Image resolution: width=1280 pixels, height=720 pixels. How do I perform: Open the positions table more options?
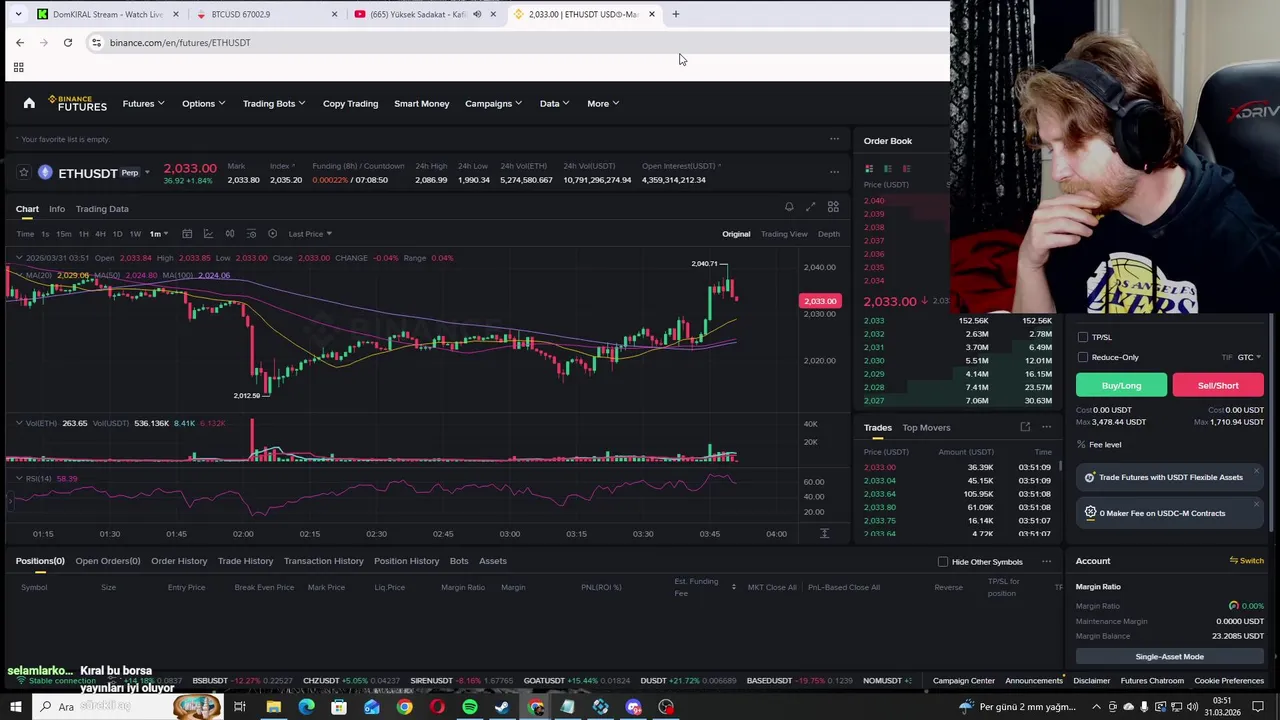[1047, 561]
